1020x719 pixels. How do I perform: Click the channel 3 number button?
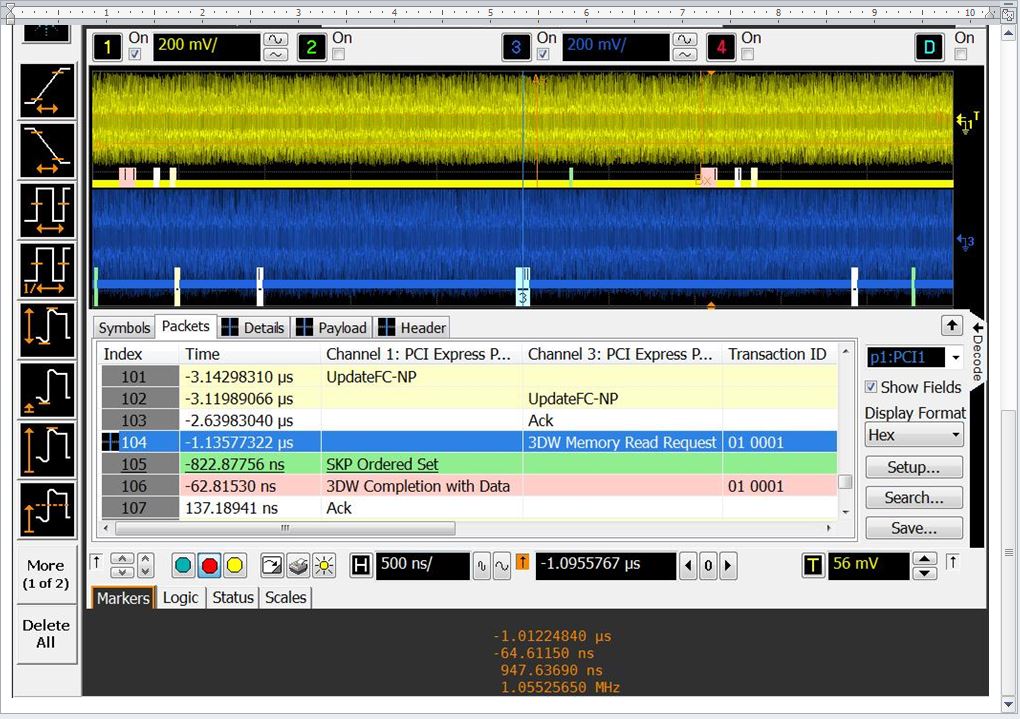(x=516, y=47)
